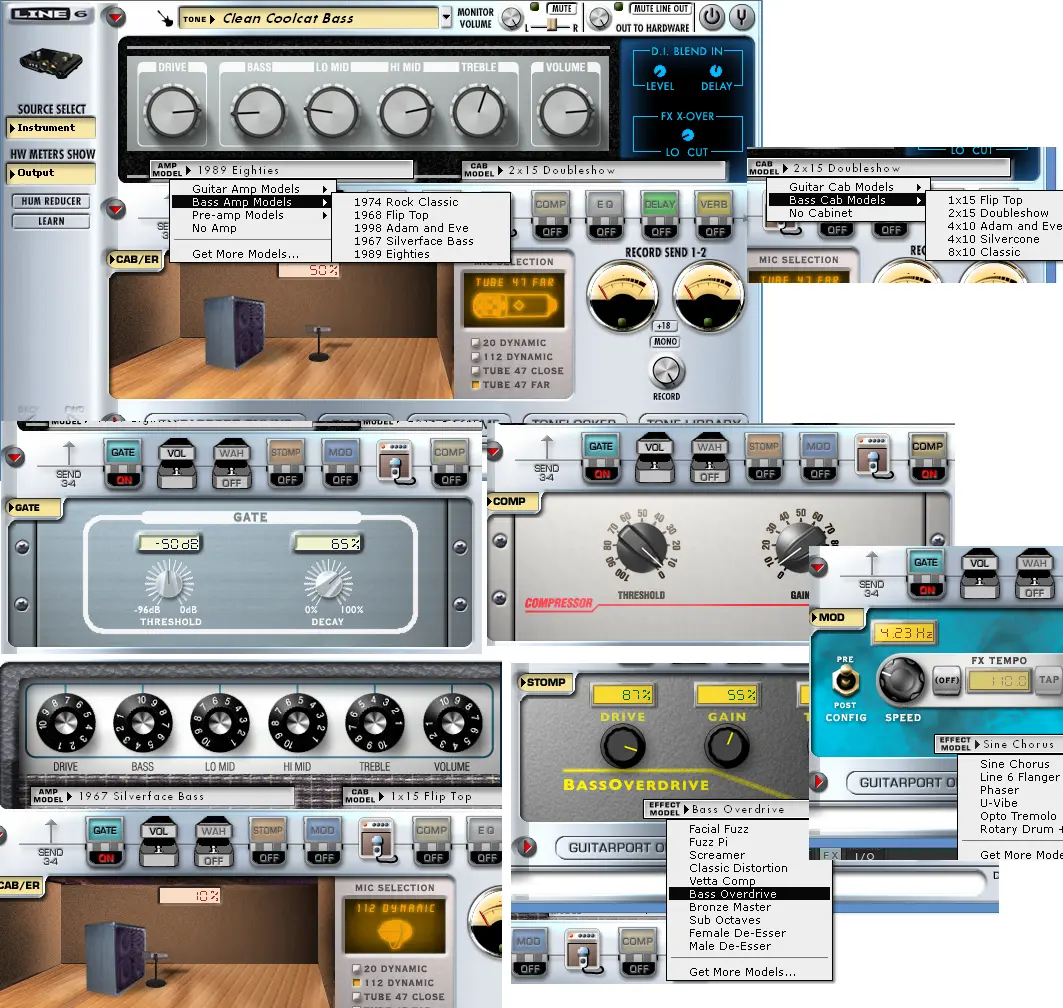Toggle the FX Tempo (OFF) button
1063x1008 pixels.
click(x=947, y=680)
